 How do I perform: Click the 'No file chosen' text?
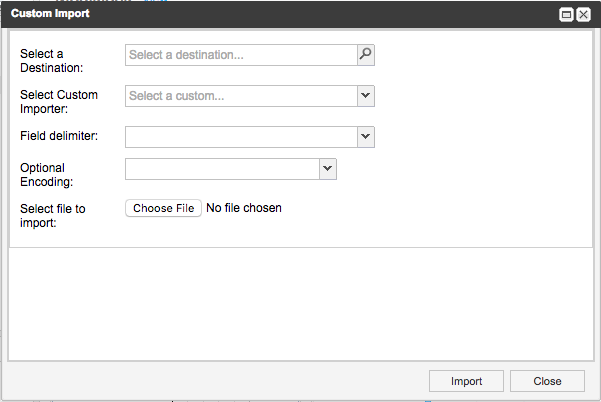[x=243, y=208]
